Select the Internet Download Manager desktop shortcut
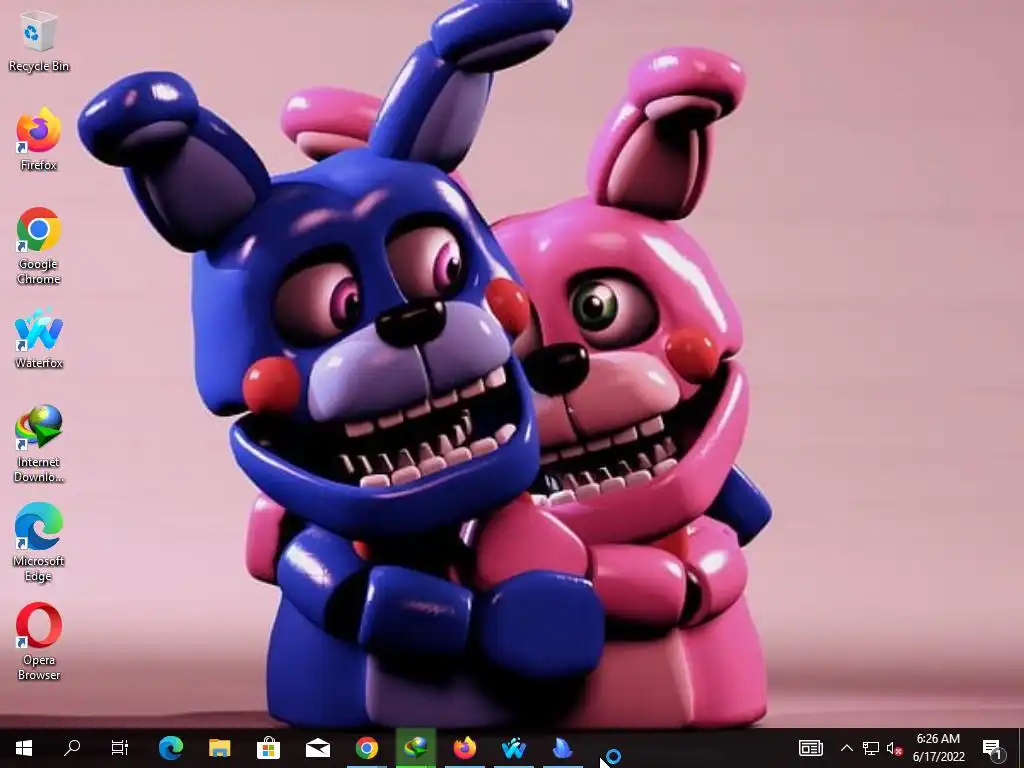The height and width of the screenshot is (768, 1024). 39,444
